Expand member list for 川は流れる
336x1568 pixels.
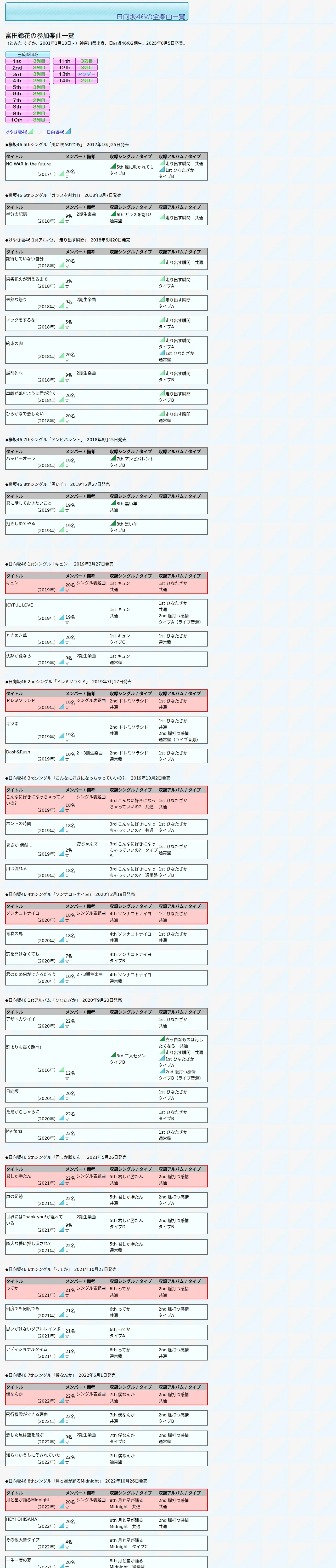tap(67, 876)
